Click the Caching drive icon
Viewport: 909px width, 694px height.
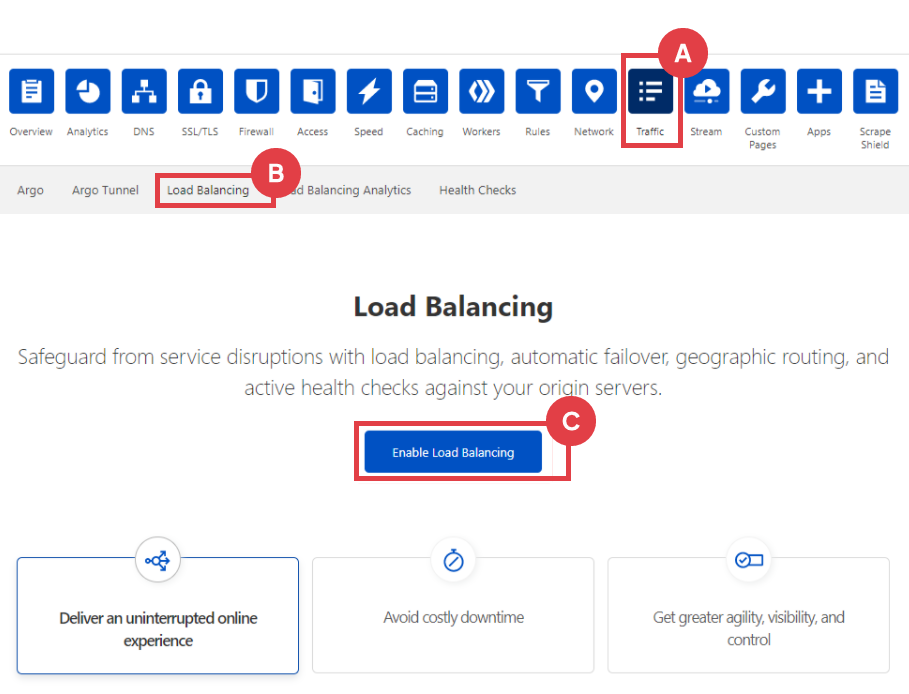(425, 92)
